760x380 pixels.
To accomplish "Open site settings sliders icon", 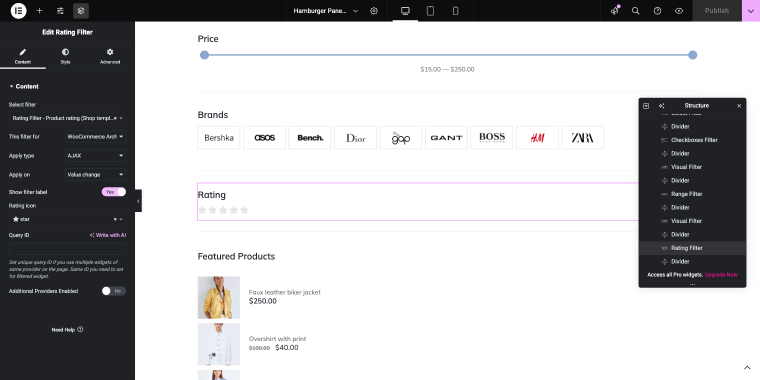I will 60,11.
